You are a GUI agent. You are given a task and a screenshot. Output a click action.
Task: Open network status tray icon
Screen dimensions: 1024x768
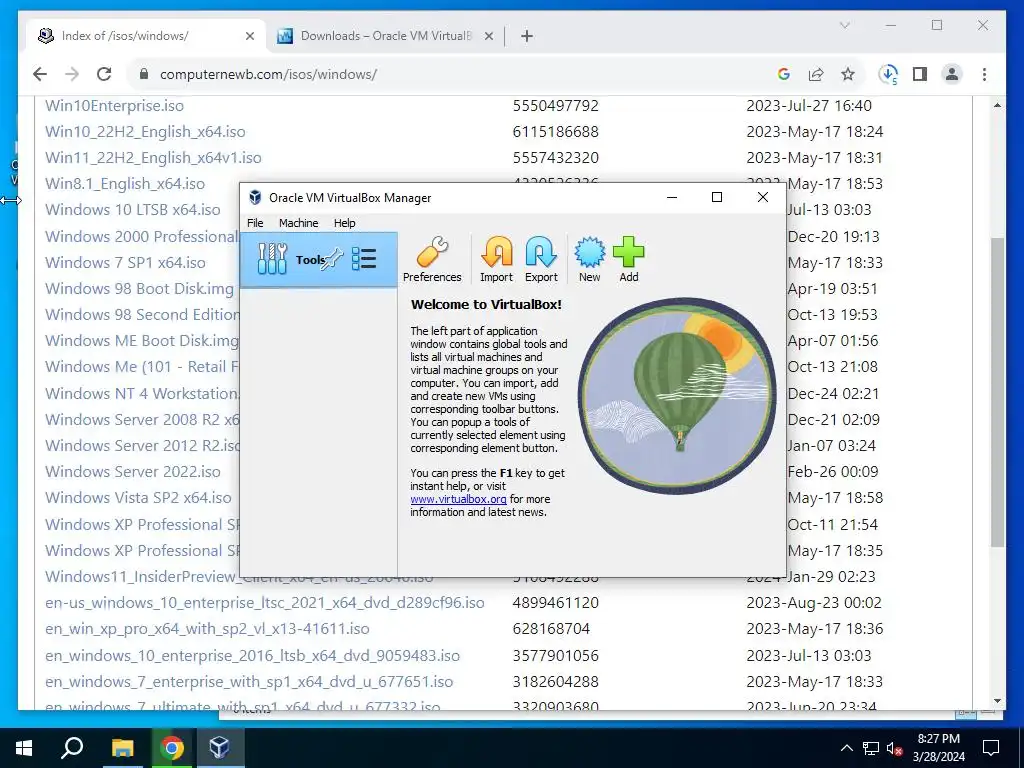click(x=871, y=748)
